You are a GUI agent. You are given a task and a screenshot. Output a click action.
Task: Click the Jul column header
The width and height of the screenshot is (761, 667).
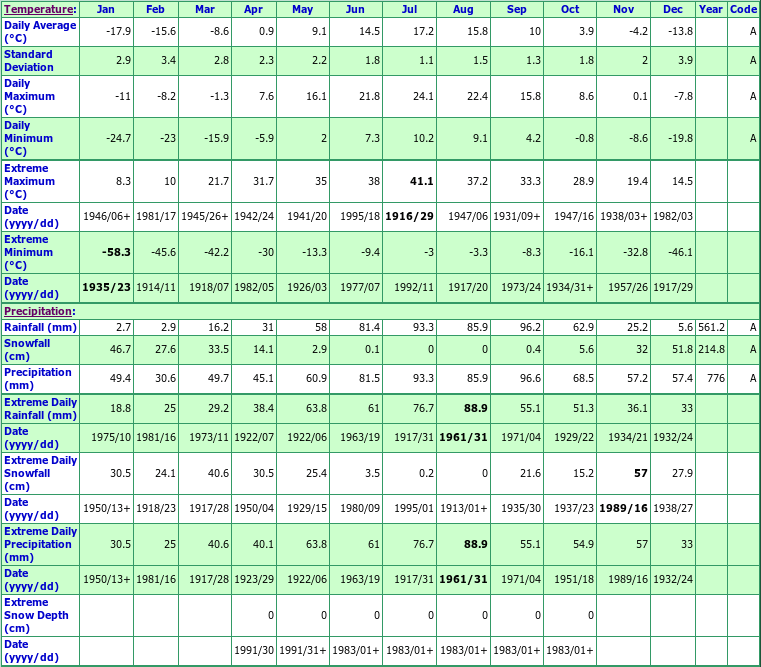tap(409, 9)
